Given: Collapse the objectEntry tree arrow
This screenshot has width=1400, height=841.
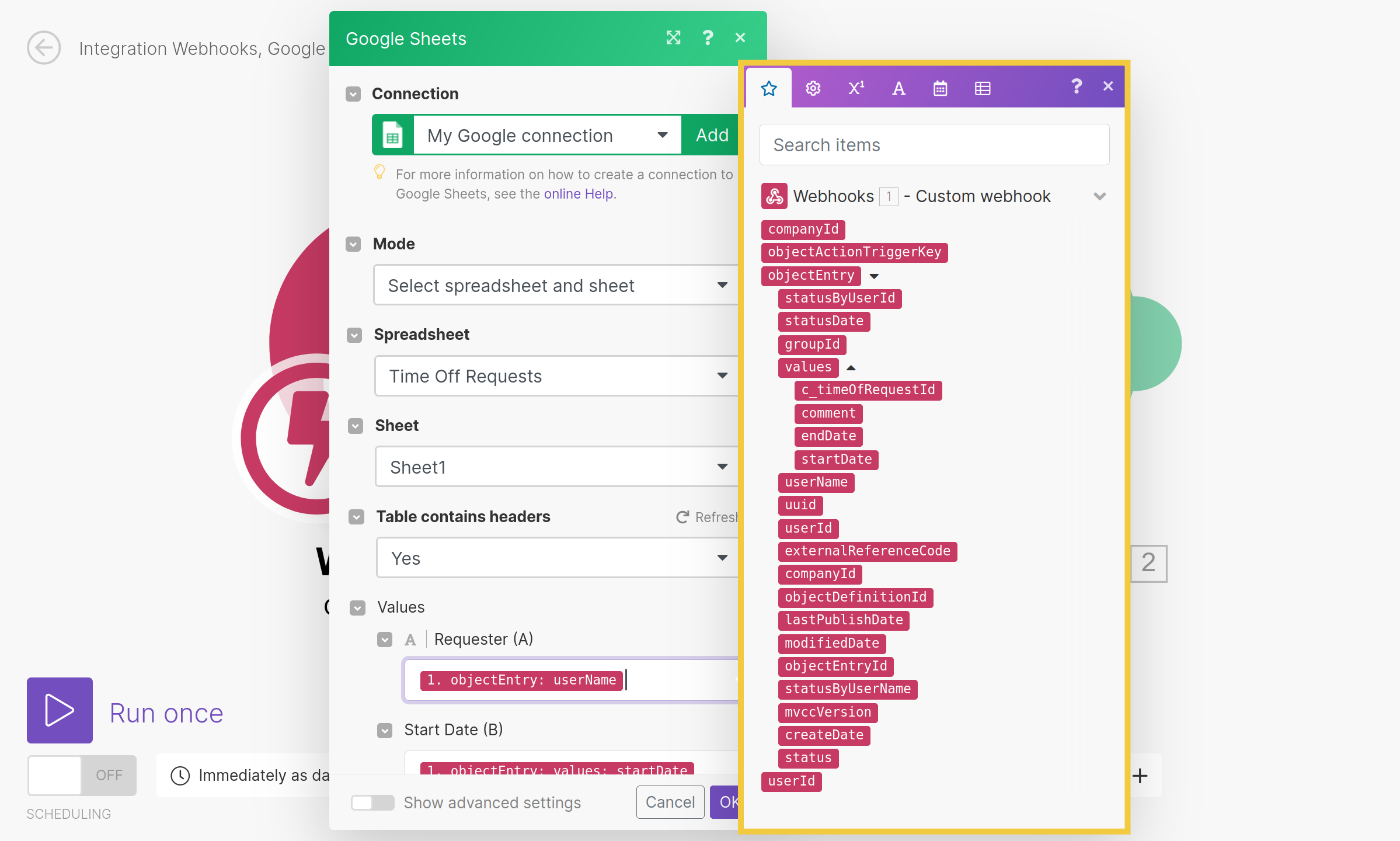Looking at the screenshot, I should tap(874, 276).
